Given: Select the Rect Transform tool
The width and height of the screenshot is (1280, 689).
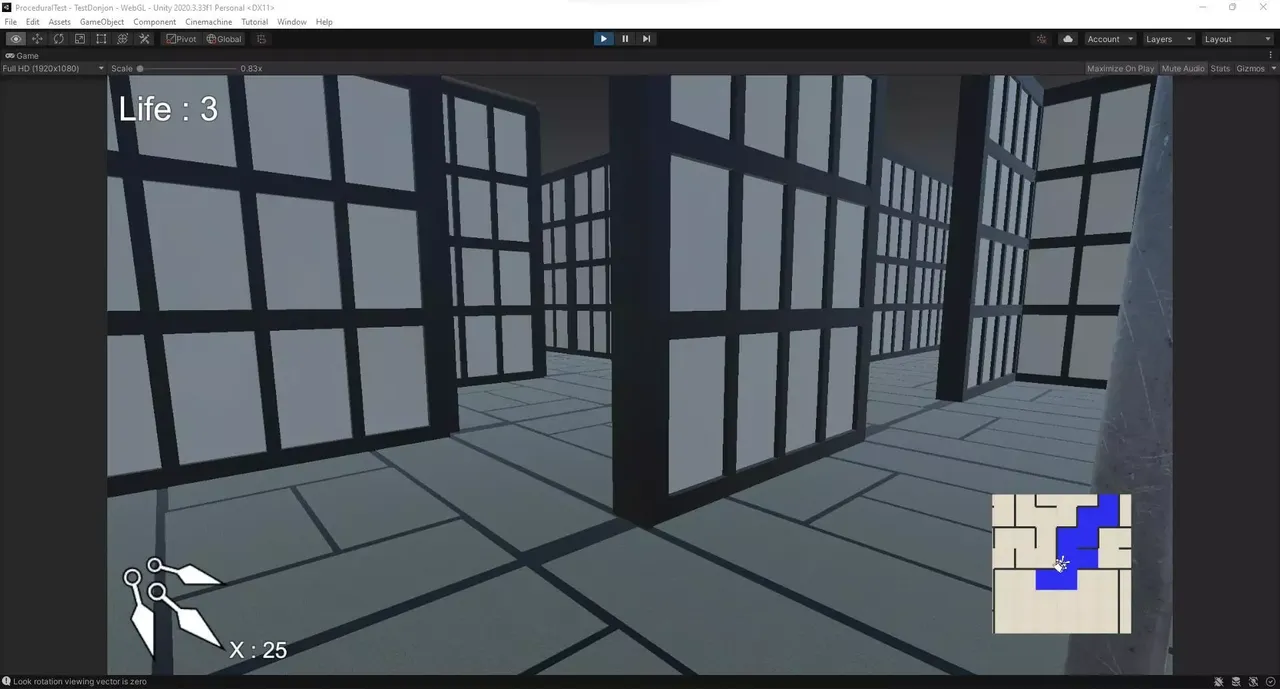Looking at the screenshot, I should pyautogui.click(x=101, y=39).
